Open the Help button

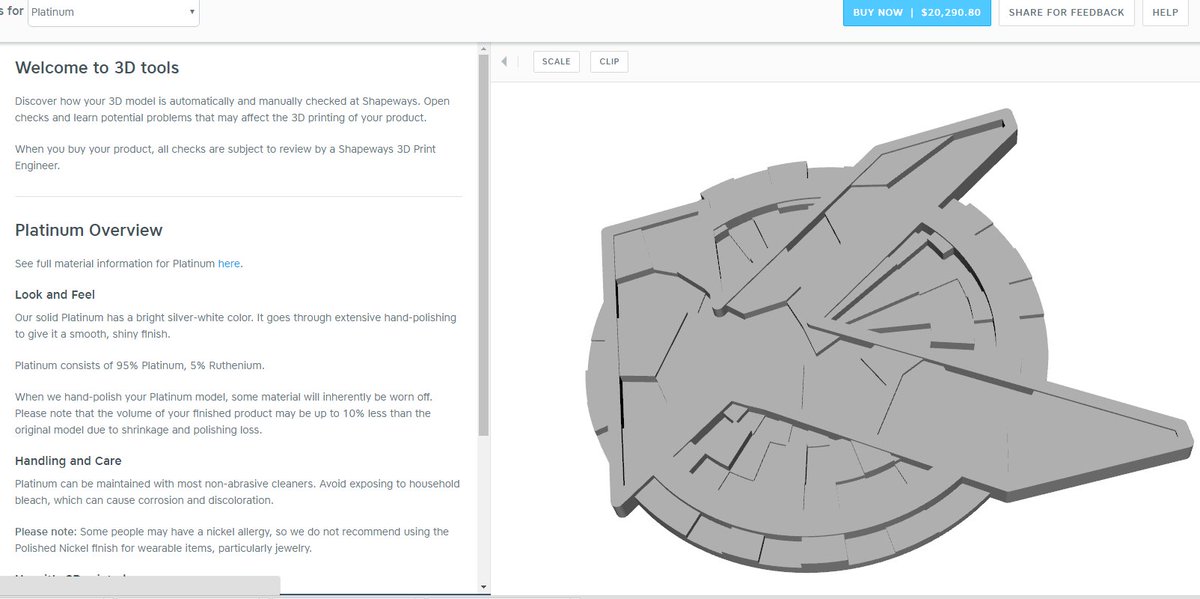1165,12
